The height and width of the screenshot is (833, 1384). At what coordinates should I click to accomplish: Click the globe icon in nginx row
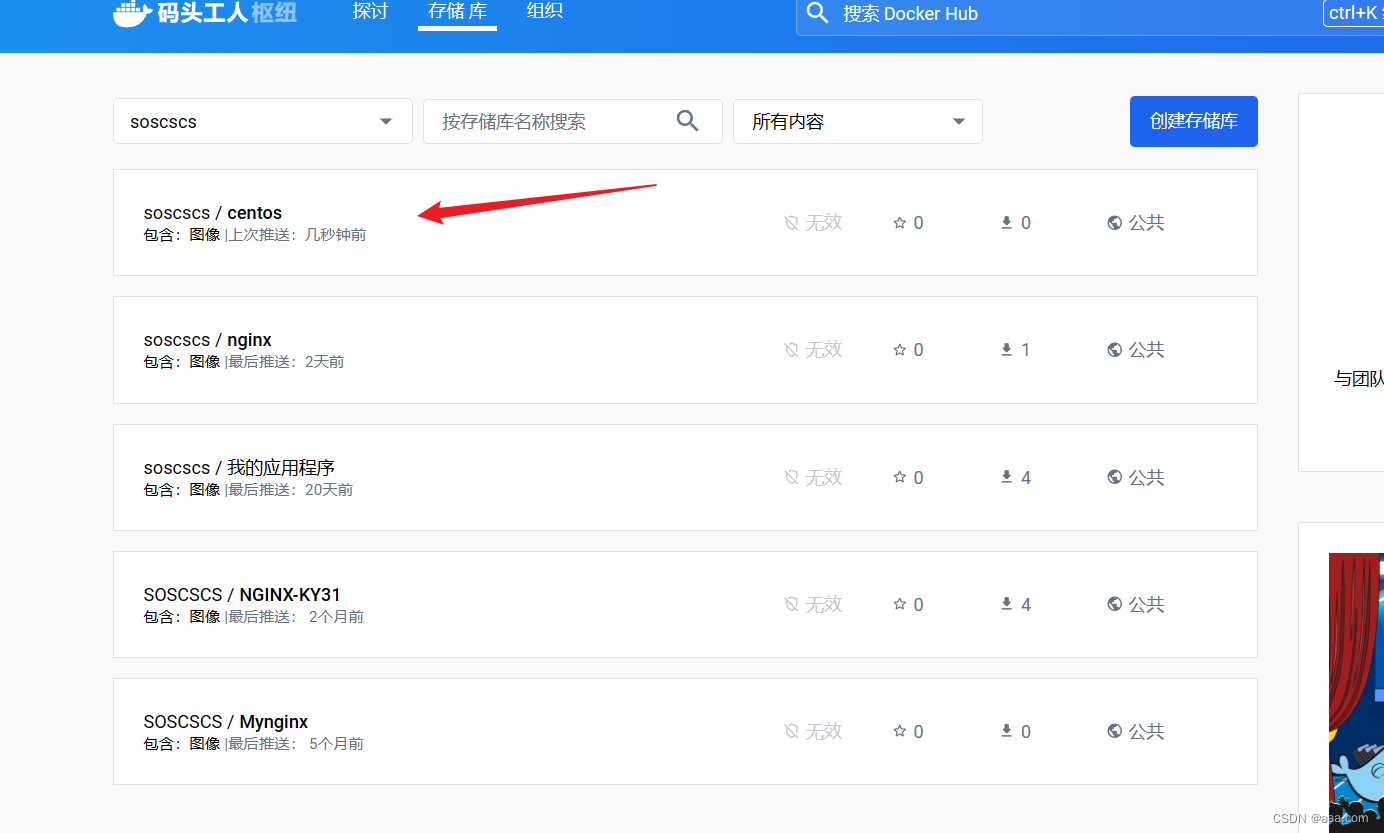click(x=1115, y=350)
